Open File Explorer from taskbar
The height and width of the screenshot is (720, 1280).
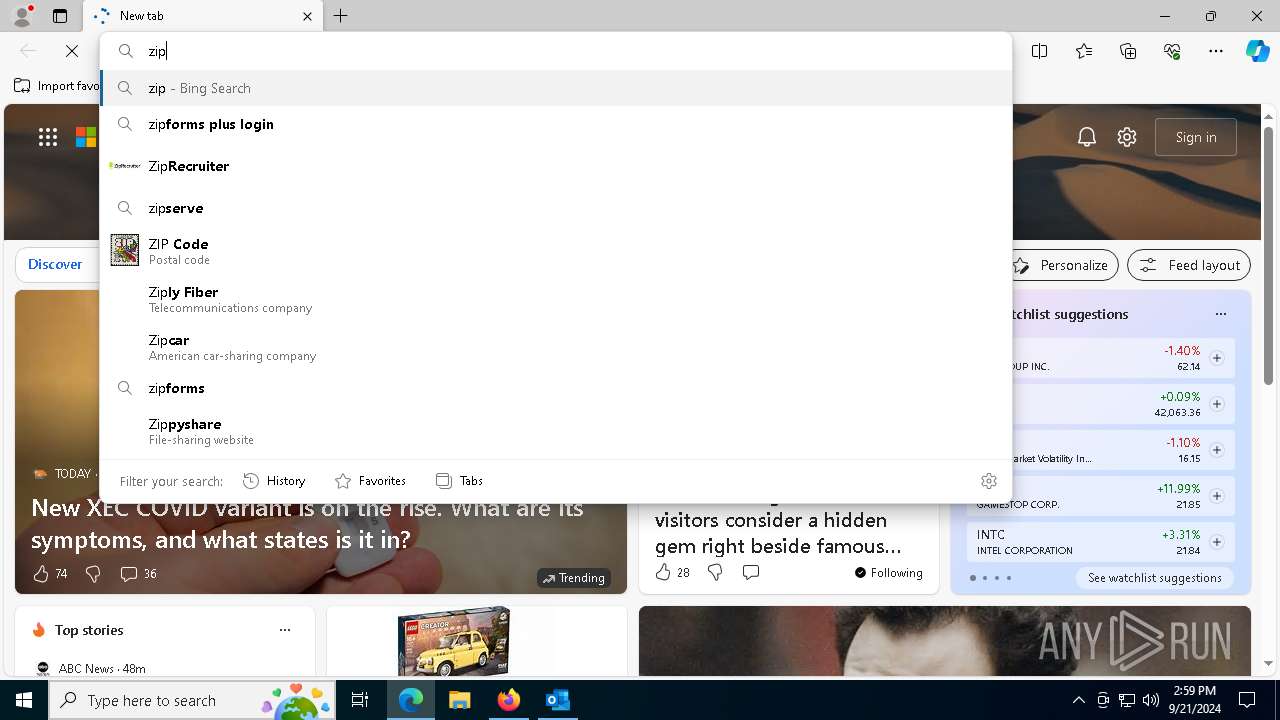coord(459,700)
